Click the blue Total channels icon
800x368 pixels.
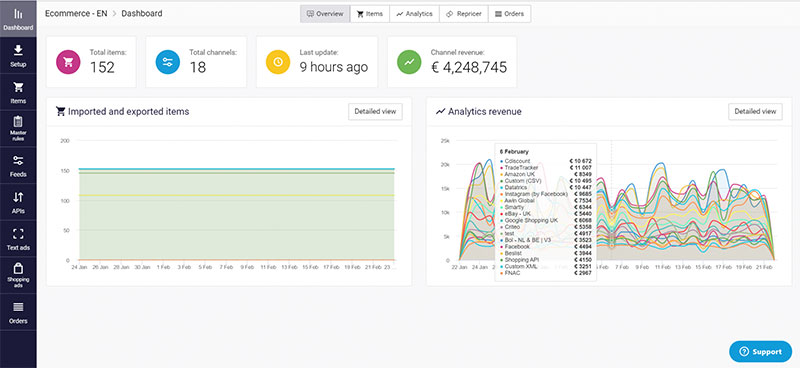click(x=168, y=62)
